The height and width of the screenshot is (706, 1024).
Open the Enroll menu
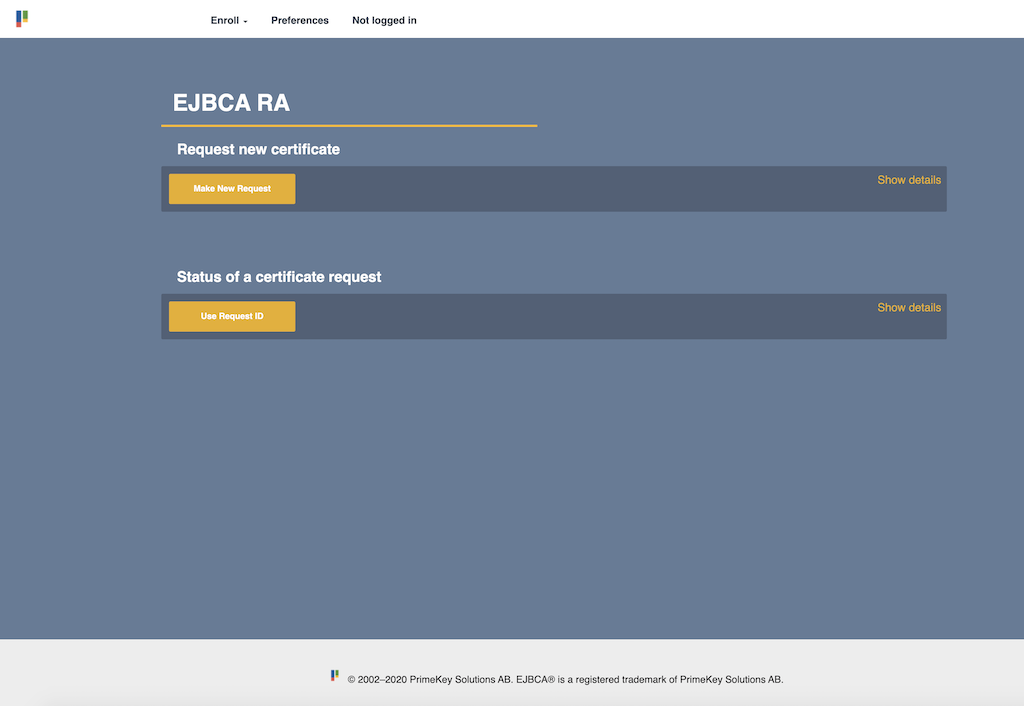224,20
